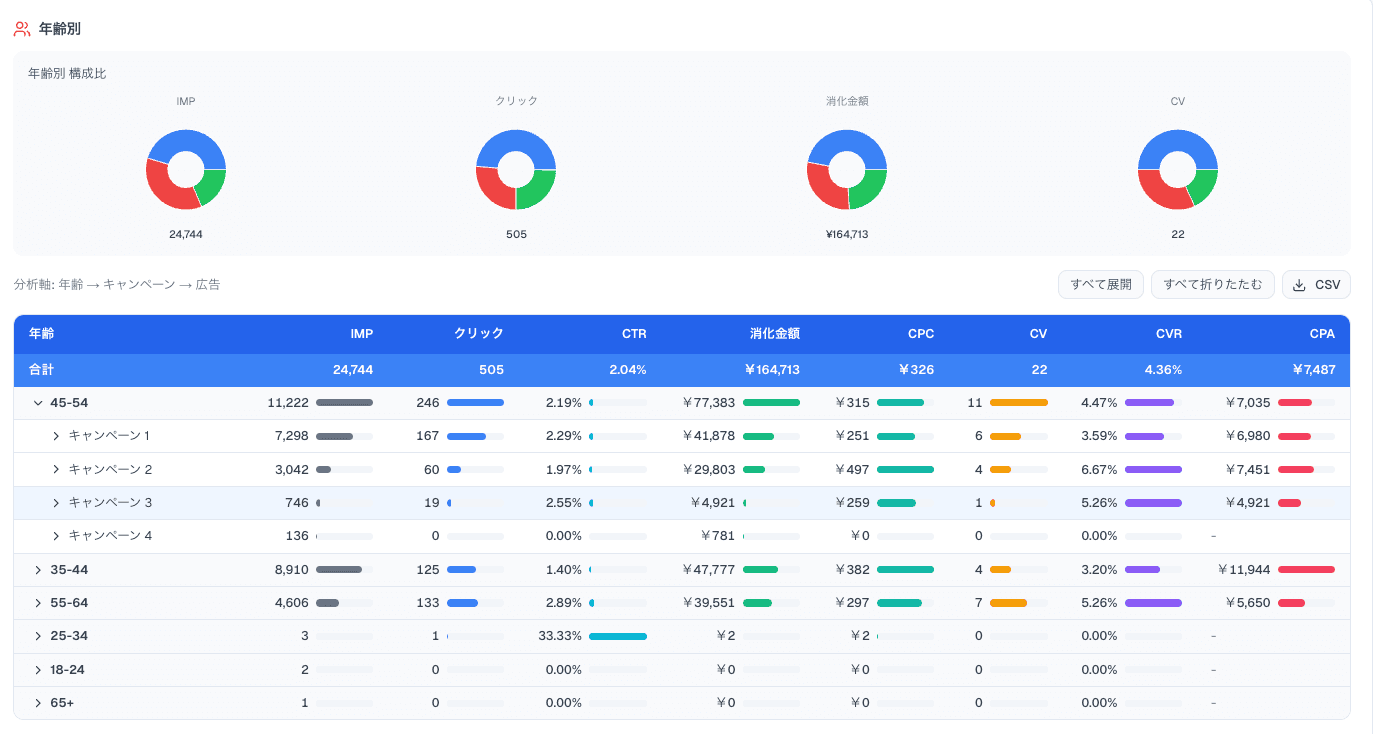This screenshot has width=1373, height=734.
Task: Click the CPA column header
Action: (x=1322, y=334)
